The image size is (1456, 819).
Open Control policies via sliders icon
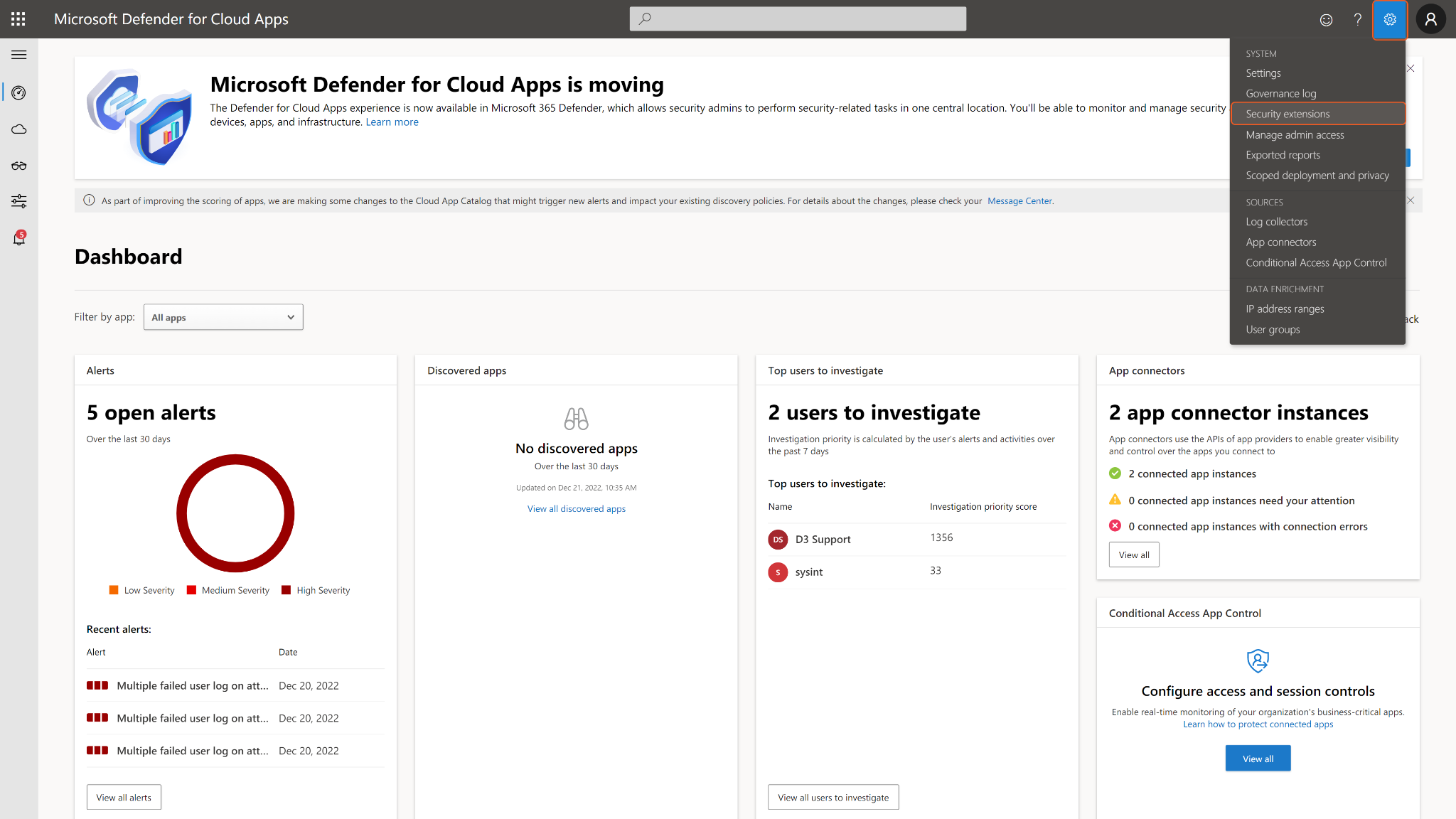(x=19, y=201)
